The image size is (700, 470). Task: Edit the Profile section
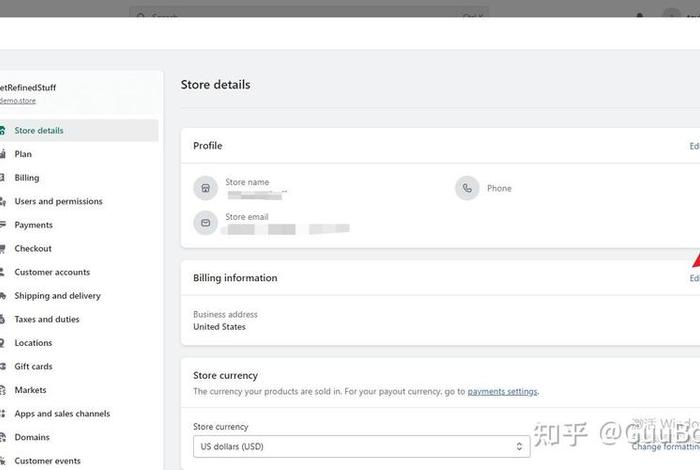(x=695, y=146)
